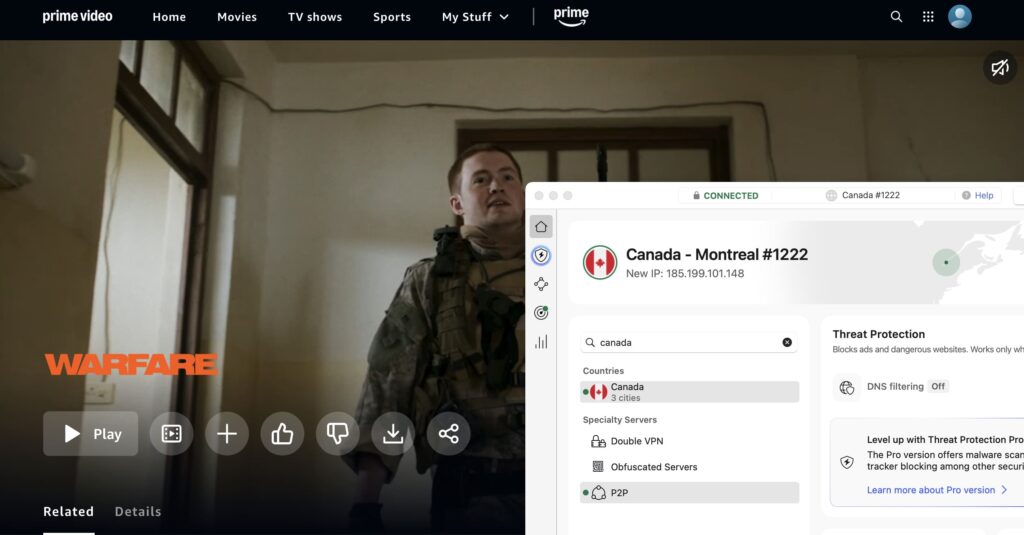Screen dimensions: 1024x535
Task: Click the Canada flag beside Montreal #1222
Action: click(600, 263)
